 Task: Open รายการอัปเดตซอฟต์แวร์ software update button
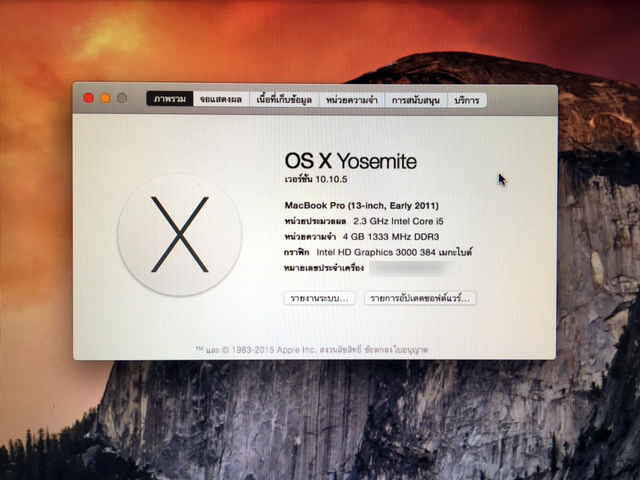tap(420, 298)
